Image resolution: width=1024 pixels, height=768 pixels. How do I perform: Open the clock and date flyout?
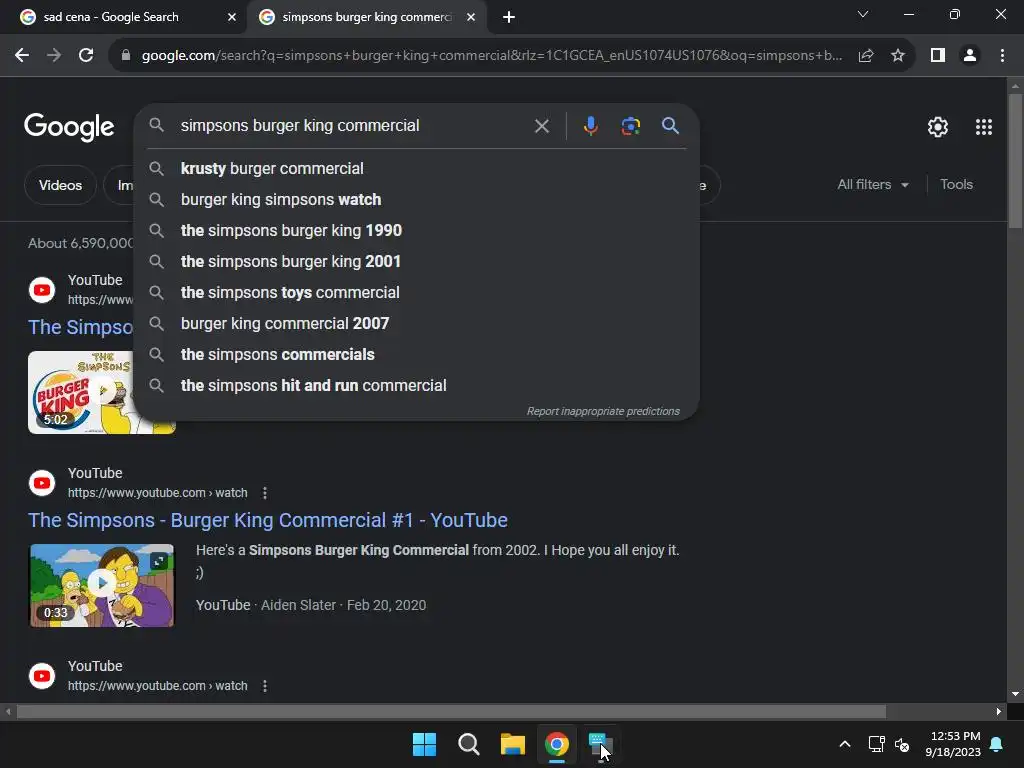(953, 744)
